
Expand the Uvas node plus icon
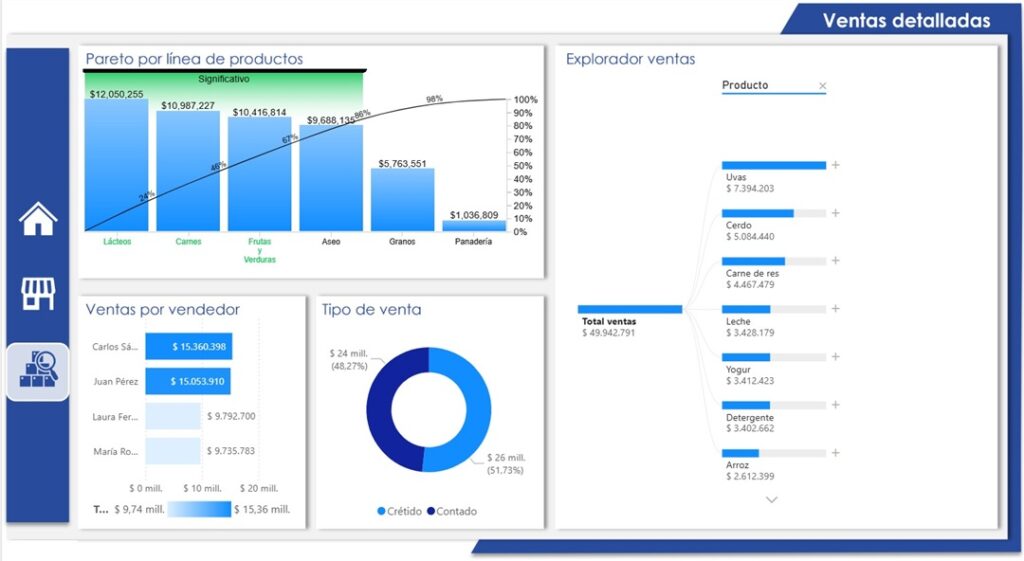pos(835,165)
